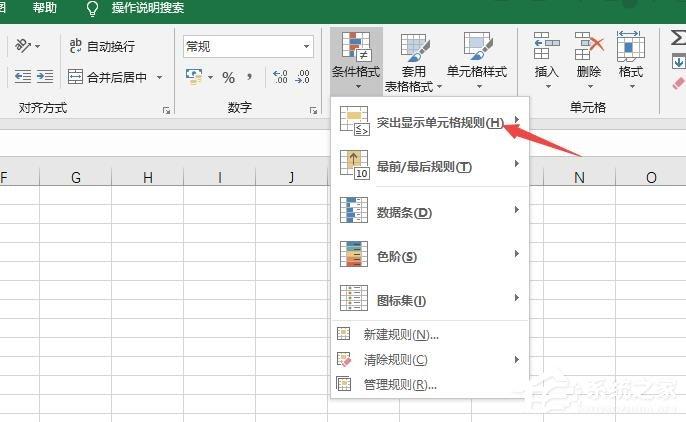Select column O header

(x=651, y=177)
